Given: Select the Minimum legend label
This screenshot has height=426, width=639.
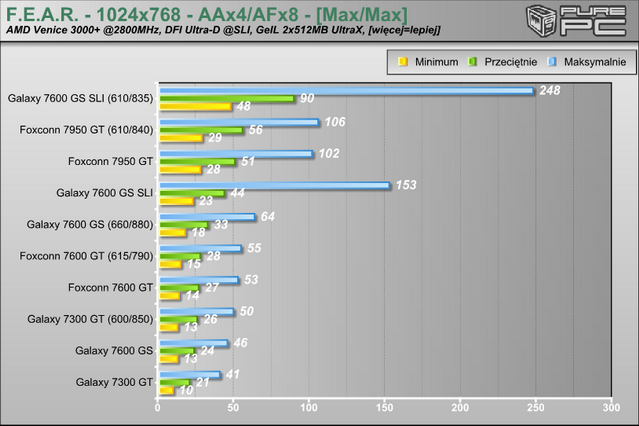Looking at the screenshot, I should 436,62.
